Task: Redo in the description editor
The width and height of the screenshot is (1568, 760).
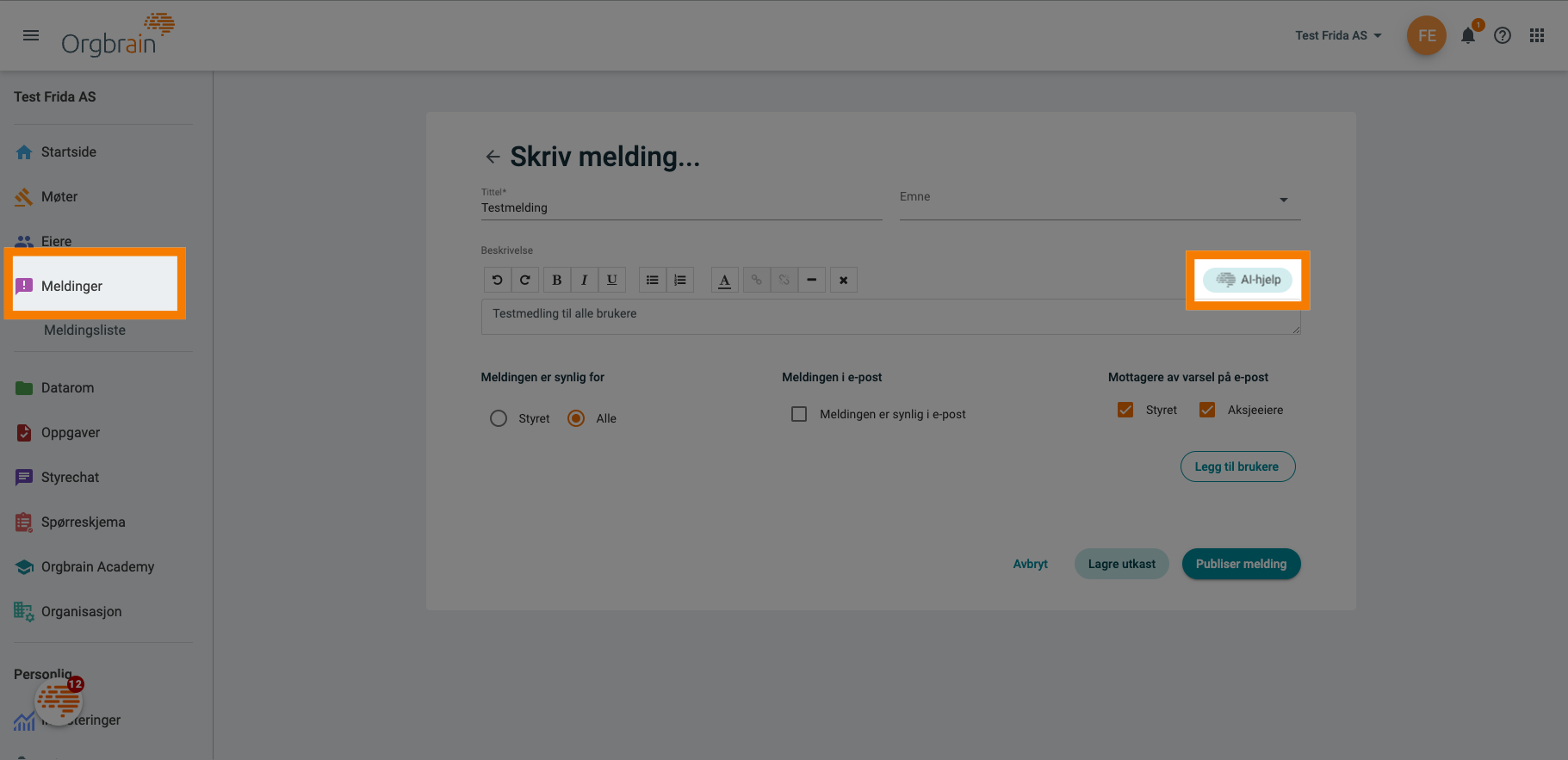Action: [x=524, y=280]
